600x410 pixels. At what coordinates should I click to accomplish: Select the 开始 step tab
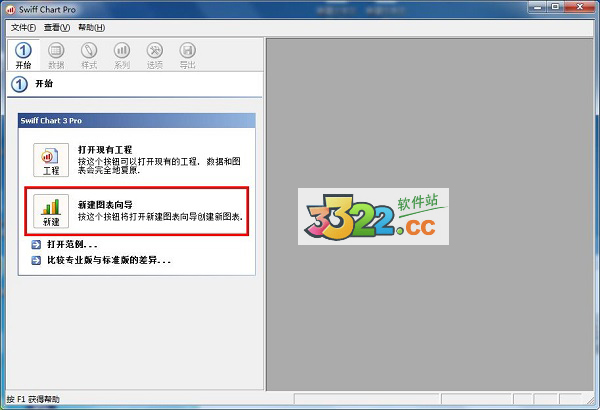tap(23, 55)
